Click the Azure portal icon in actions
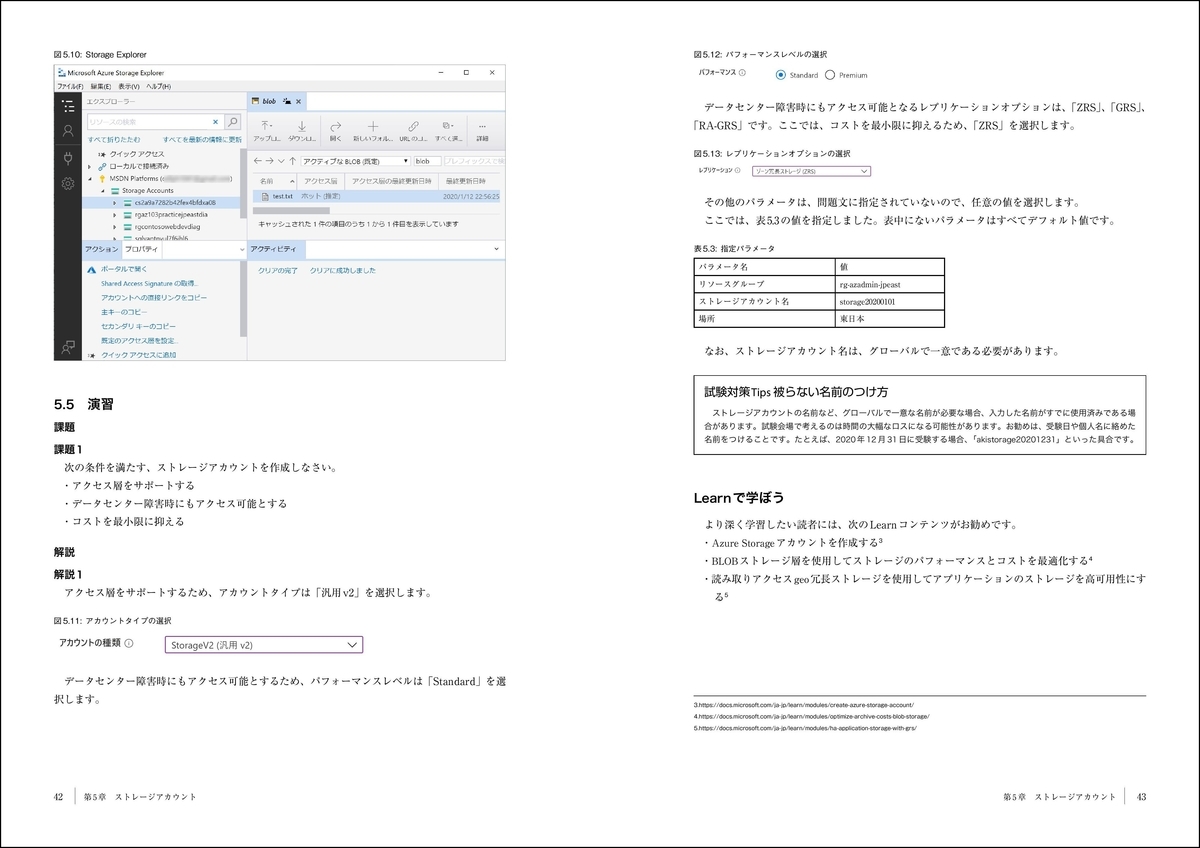 coord(91,270)
